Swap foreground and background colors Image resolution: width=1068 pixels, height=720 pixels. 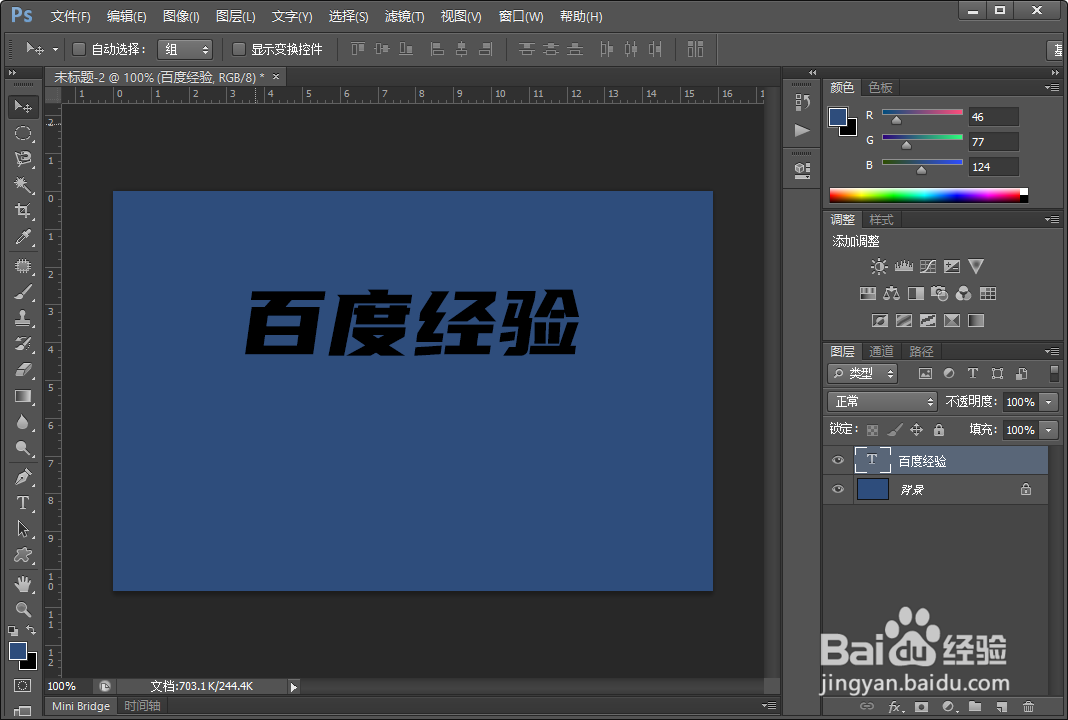pyautogui.click(x=31, y=630)
